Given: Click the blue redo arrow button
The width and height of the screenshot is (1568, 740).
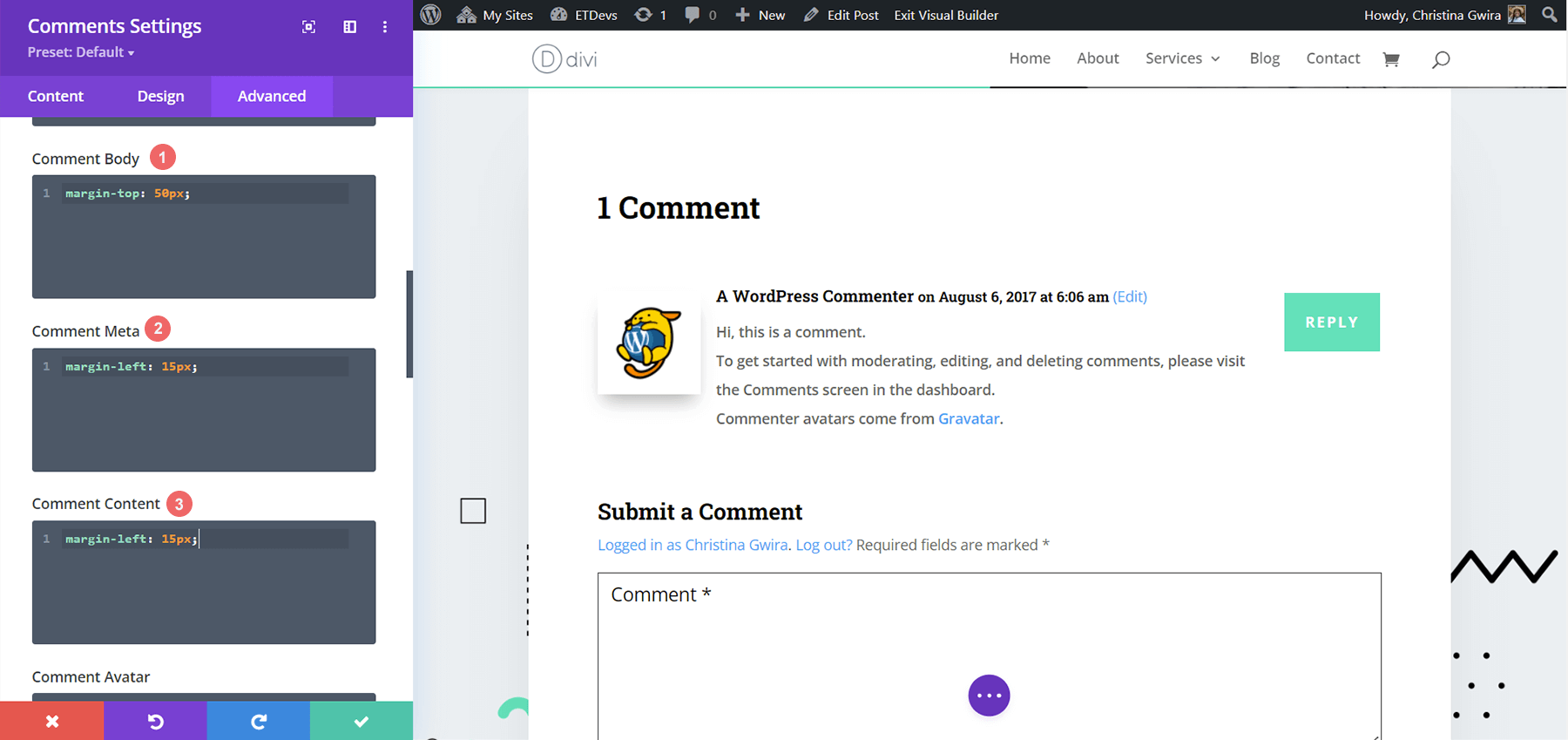Looking at the screenshot, I should point(259,721).
